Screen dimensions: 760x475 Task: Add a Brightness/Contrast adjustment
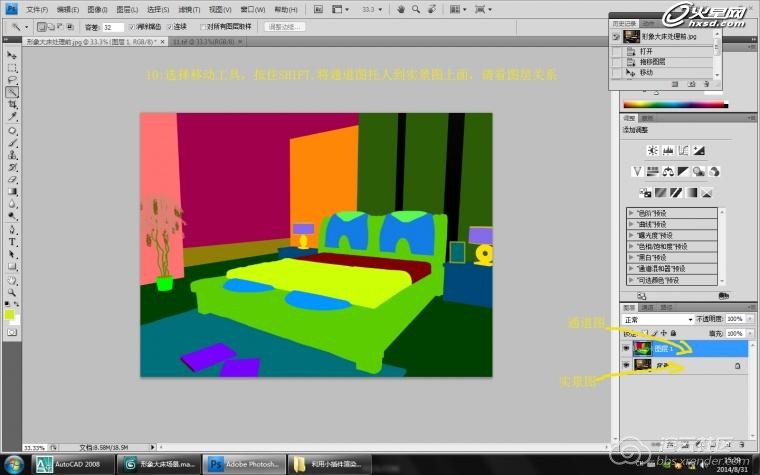652,150
